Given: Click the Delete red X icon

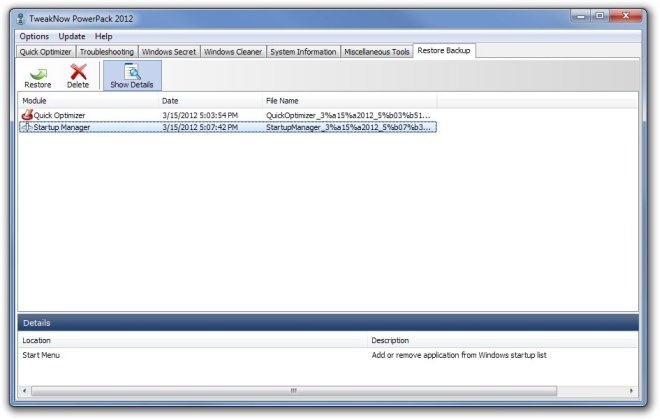Looking at the screenshot, I should [x=78, y=72].
